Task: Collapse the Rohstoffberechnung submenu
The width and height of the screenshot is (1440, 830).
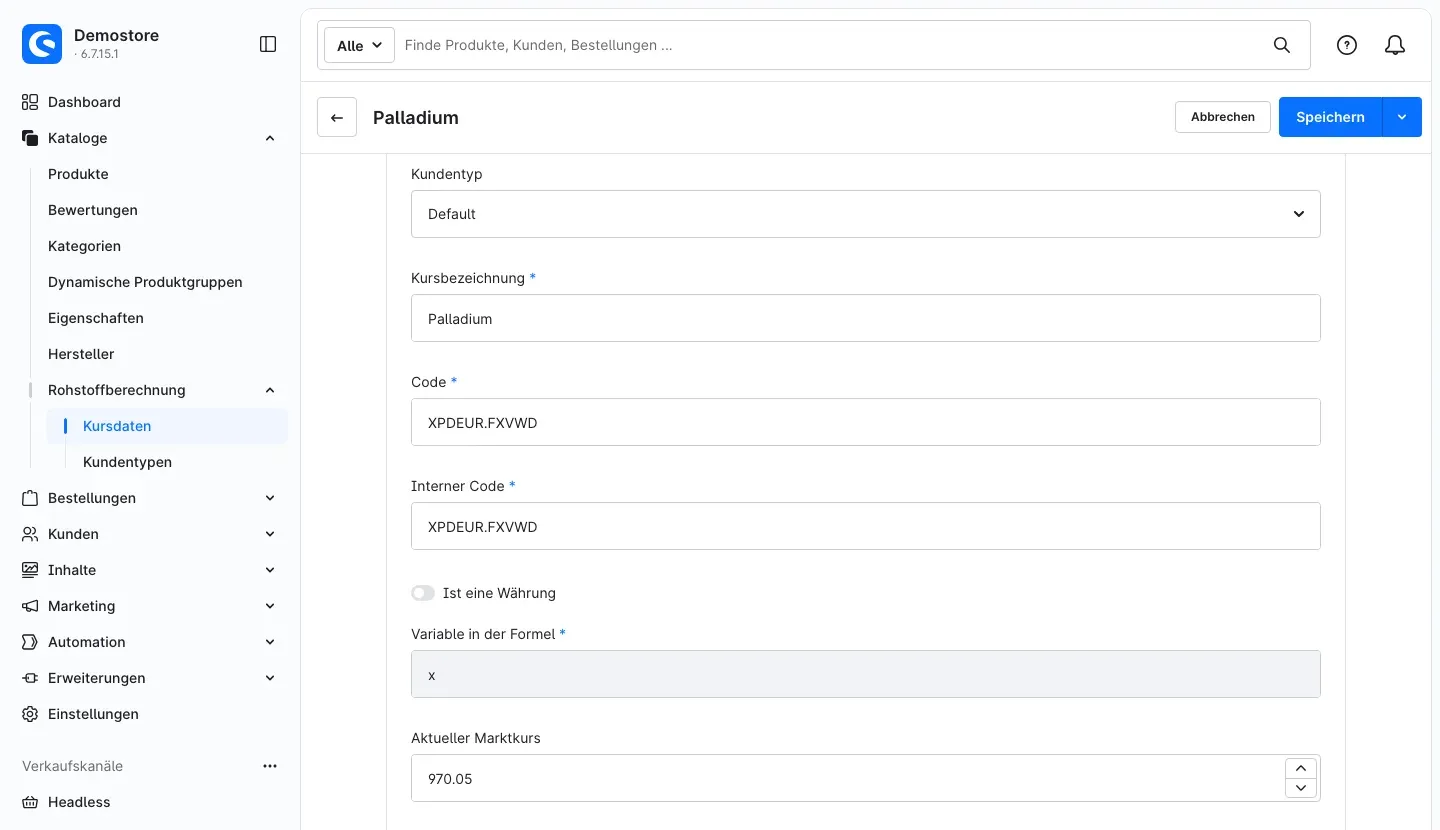Action: 270,390
